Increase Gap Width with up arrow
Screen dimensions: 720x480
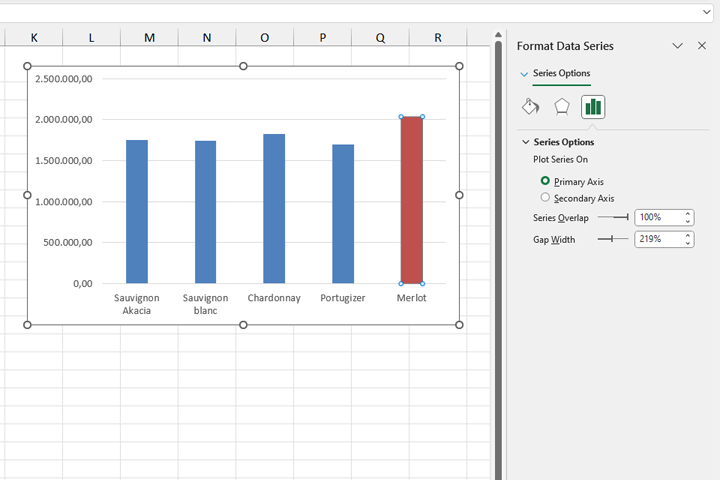coord(688,235)
